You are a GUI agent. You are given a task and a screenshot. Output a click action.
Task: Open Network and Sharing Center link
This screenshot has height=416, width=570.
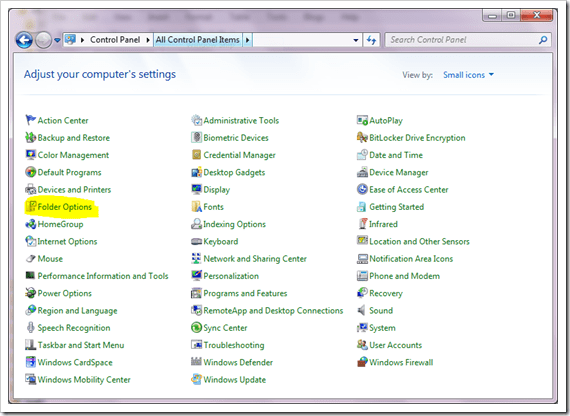pos(255,259)
